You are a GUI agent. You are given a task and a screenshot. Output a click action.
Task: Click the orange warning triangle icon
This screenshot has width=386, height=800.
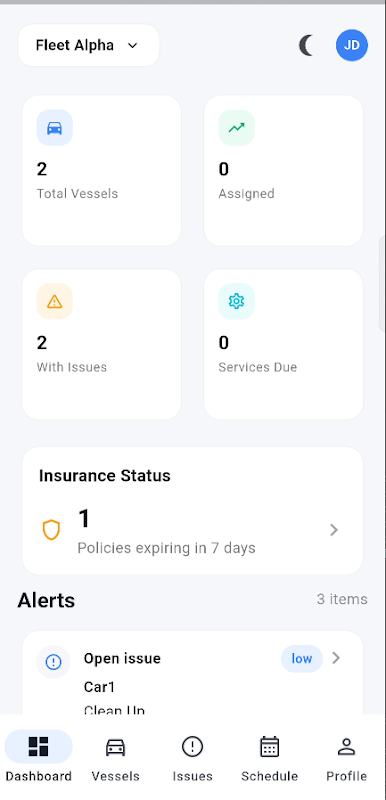tap(55, 302)
